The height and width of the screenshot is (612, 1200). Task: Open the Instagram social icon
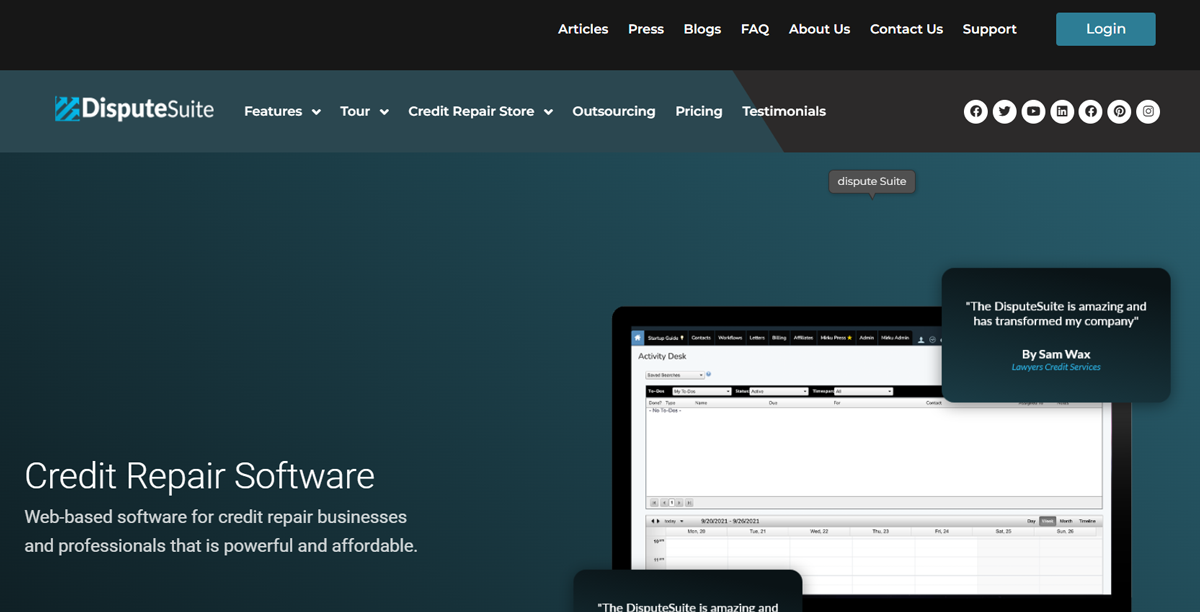[x=1149, y=111]
